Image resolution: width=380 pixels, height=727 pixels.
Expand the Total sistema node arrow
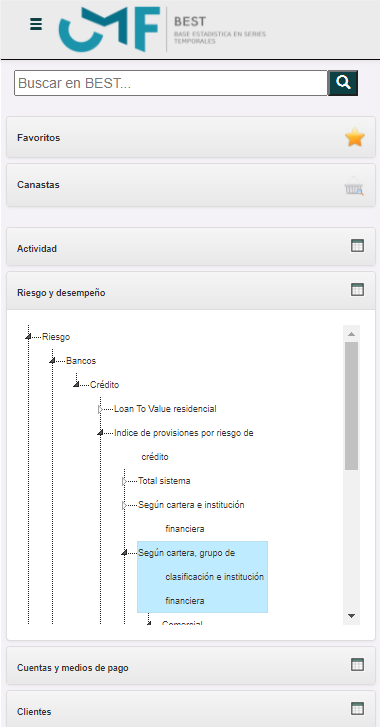pyautogui.click(x=124, y=481)
